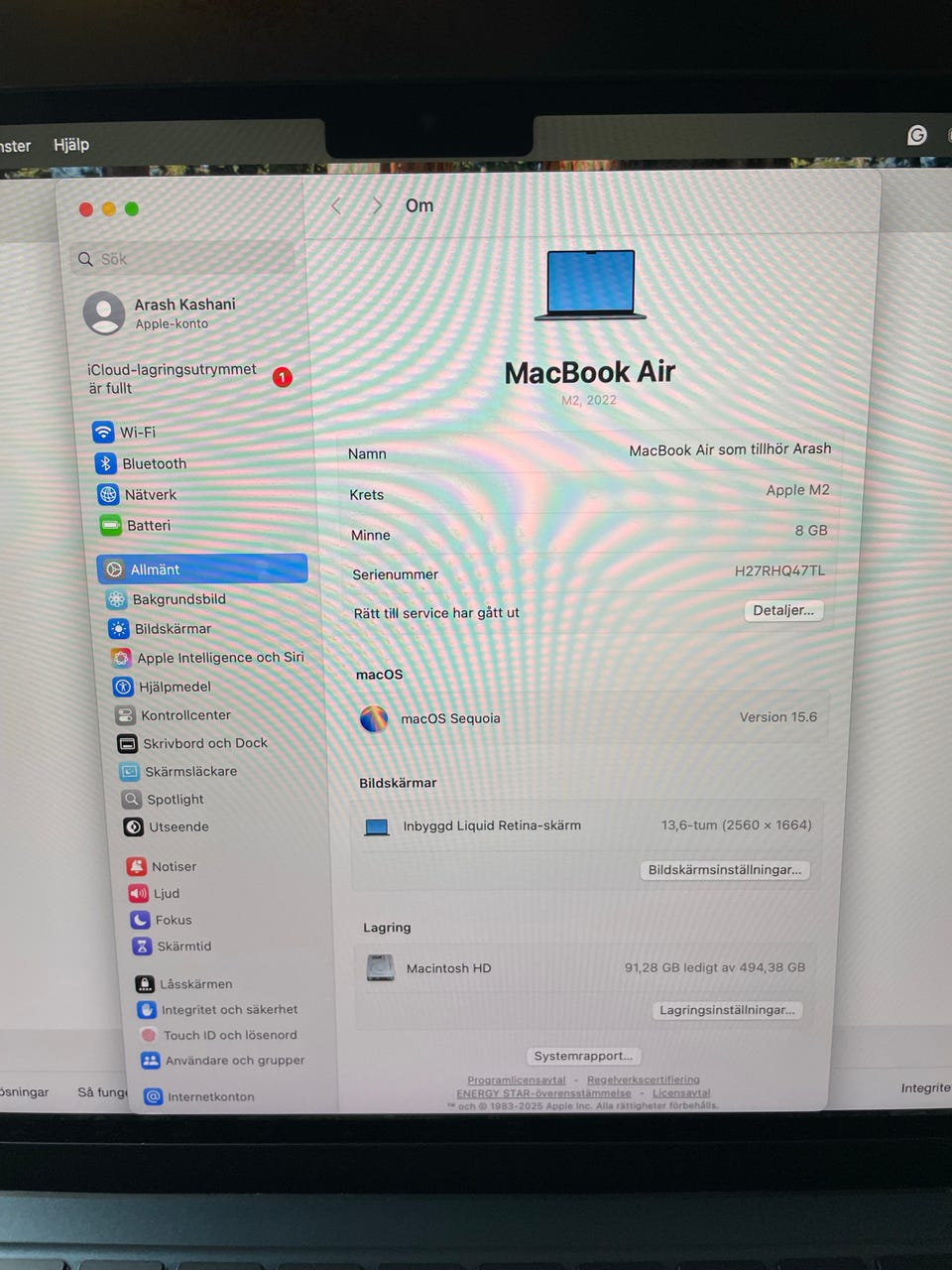The image size is (952, 1270).
Task: Click the name value MacBook Air som tillhör Arash
Action: 730,449
